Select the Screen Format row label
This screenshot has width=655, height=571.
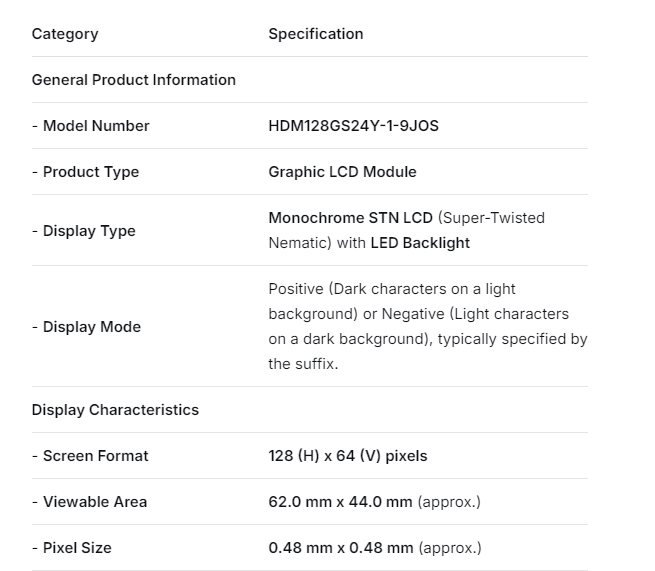pos(90,456)
